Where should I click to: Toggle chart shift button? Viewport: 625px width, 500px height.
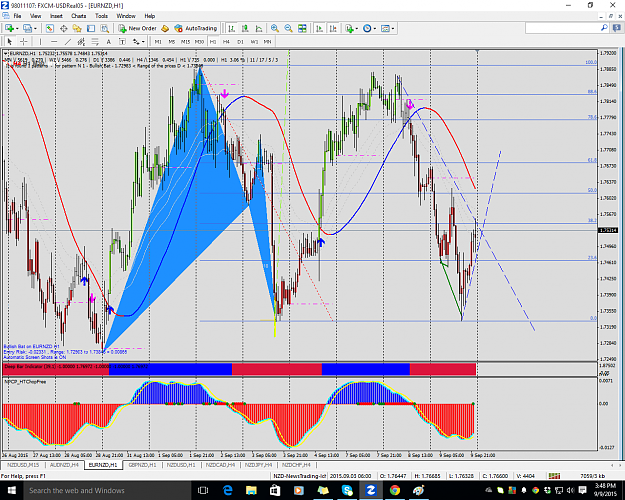[x=333, y=28]
